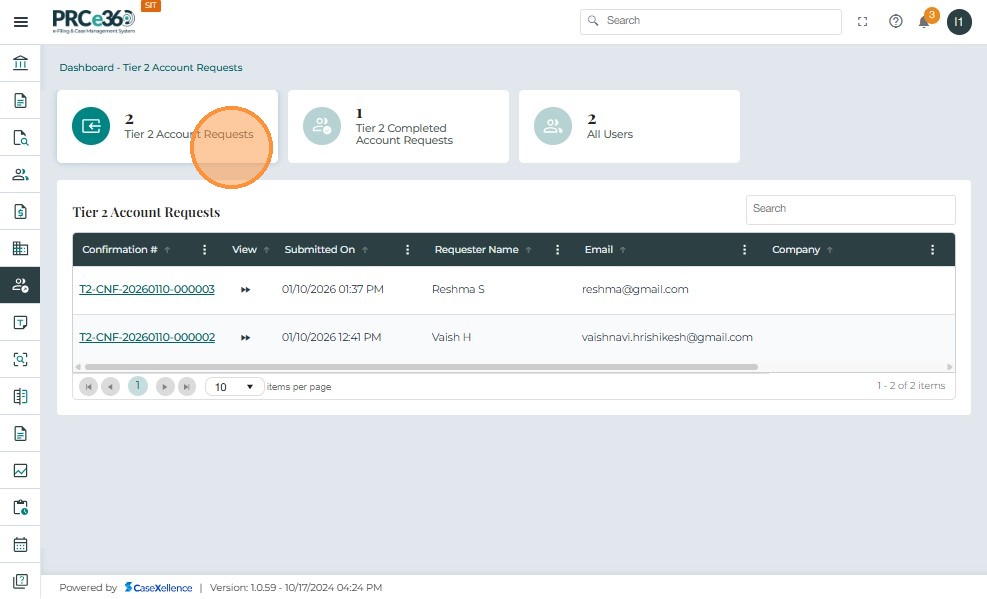Click view arrow for T2-CNF-20260110-000002
Viewport: 987px width, 599px height.
click(245, 338)
